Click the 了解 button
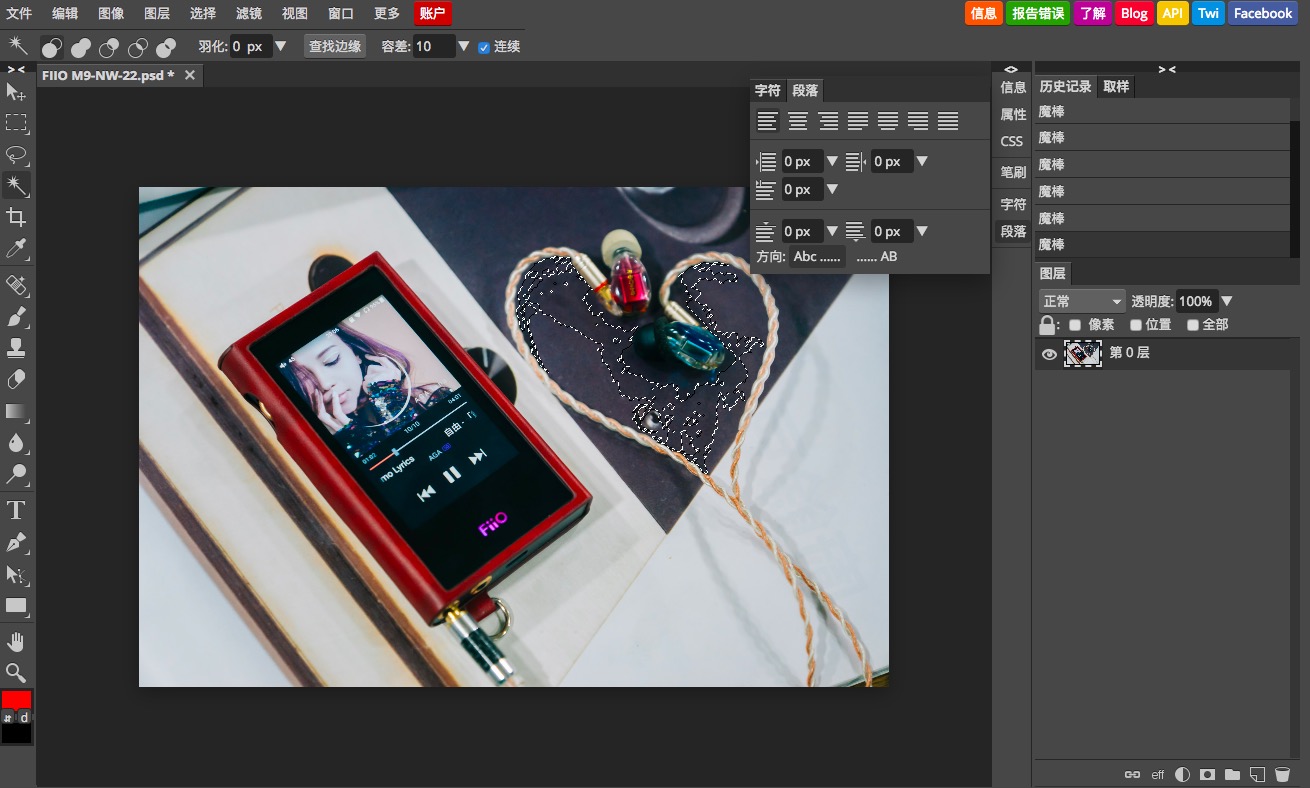This screenshot has width=1310, height=788. pyautogui.click(x=1093, y=13)
